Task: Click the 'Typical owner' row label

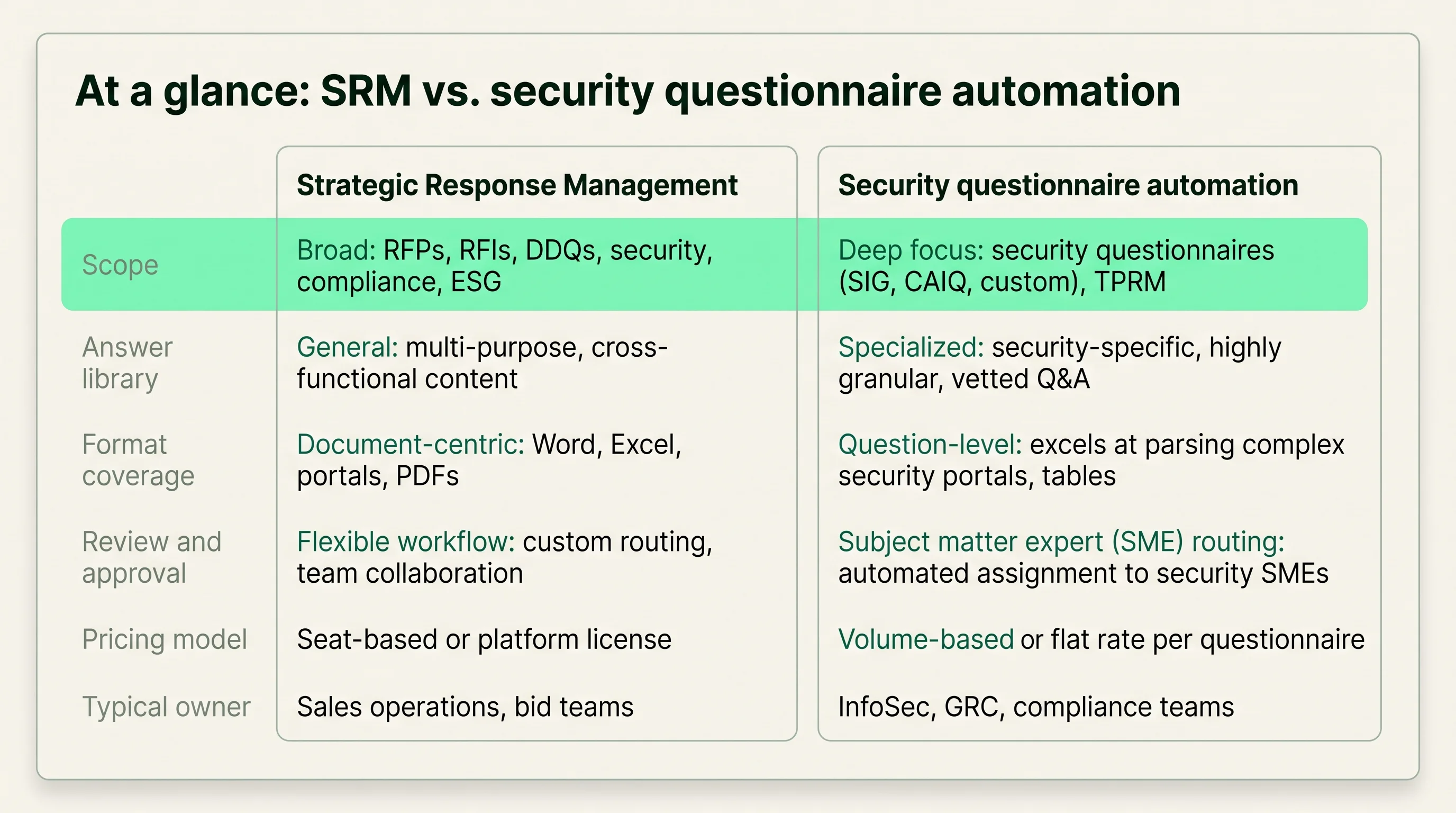Action: click(166, 707)
